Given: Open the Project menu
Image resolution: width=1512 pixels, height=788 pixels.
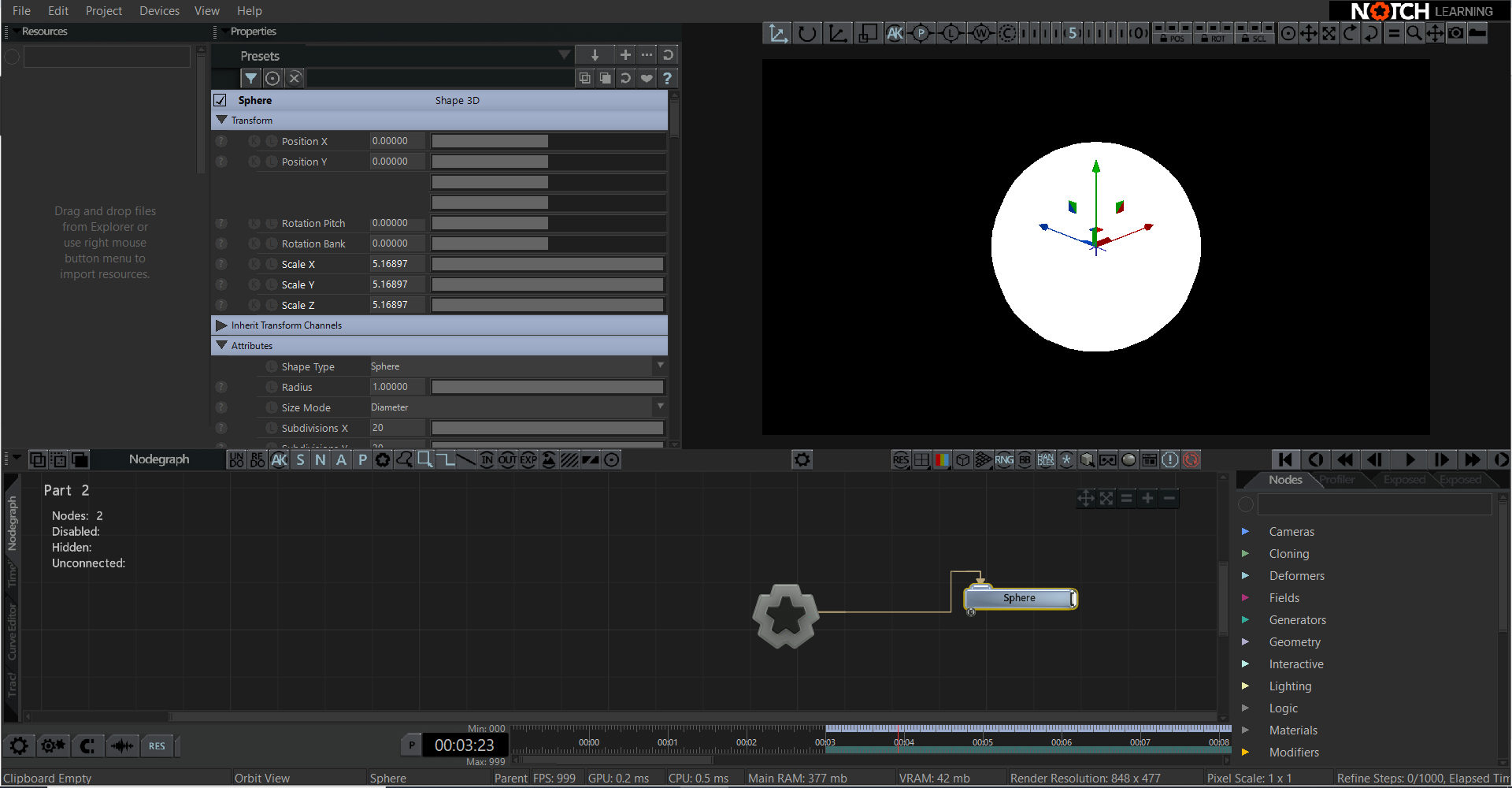Looking at the screenshot, I should (x=104, y=10).
